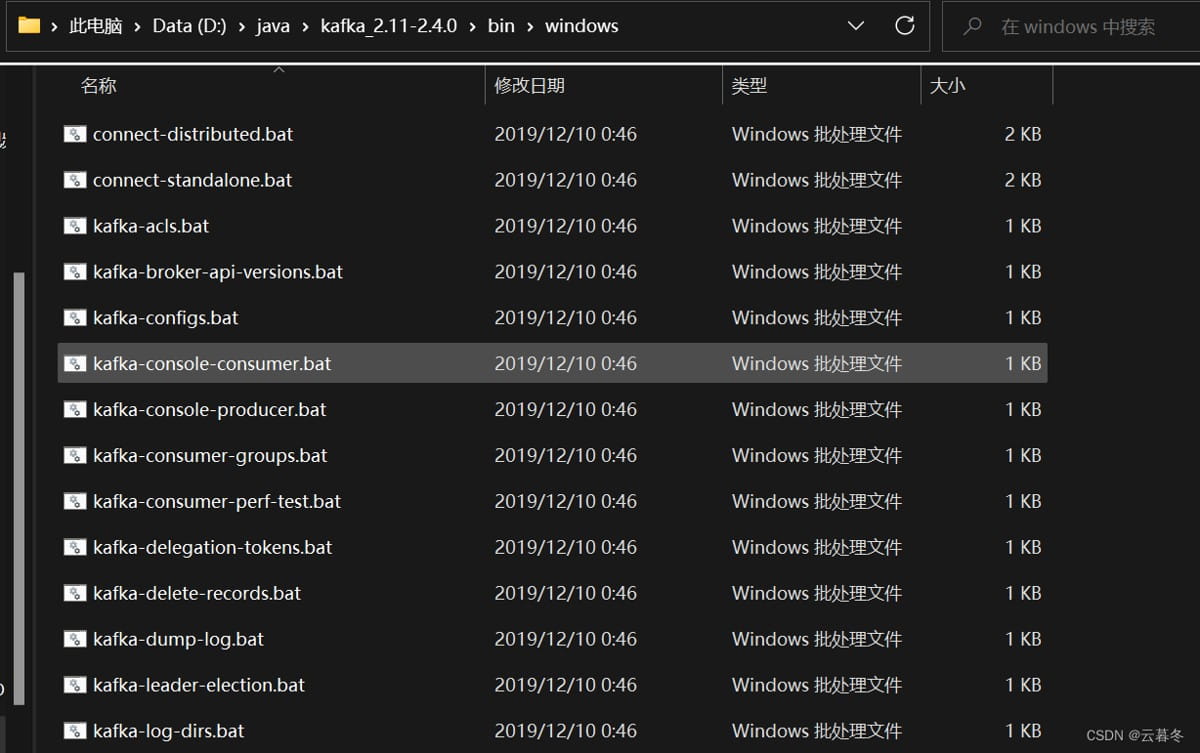Select the kafka-acls.bat file name
Image resolution: width=1200 pixels, height=753 pixels.
pyautogui.click(x=151, y=226)
